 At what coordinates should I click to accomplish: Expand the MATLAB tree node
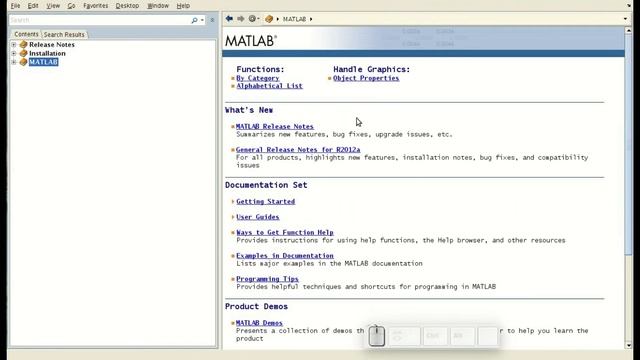tap(14, 62)
